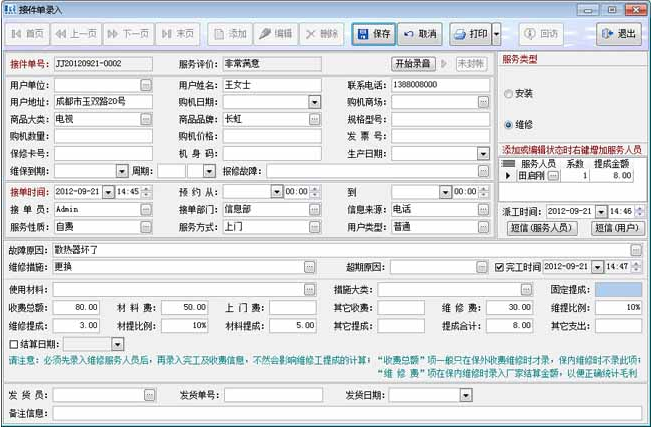This screenshot has height=427, width=651.
Task: Open the 接单部门 lookup ellipsis button
Action: coord(315,210)
